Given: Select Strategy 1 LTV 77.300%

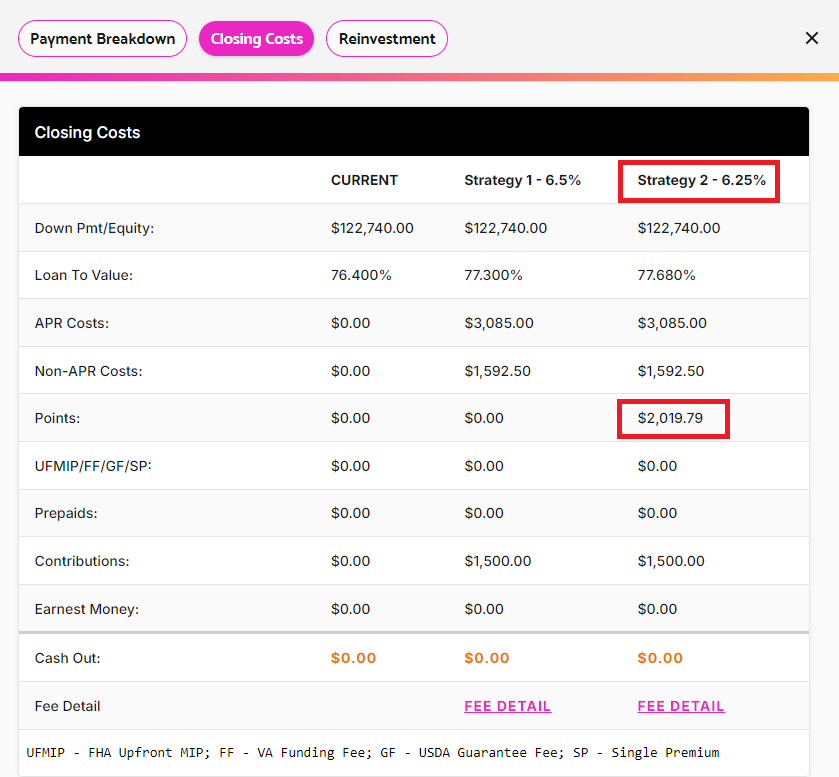Looking at the screenshot, I should pos(493,275).
